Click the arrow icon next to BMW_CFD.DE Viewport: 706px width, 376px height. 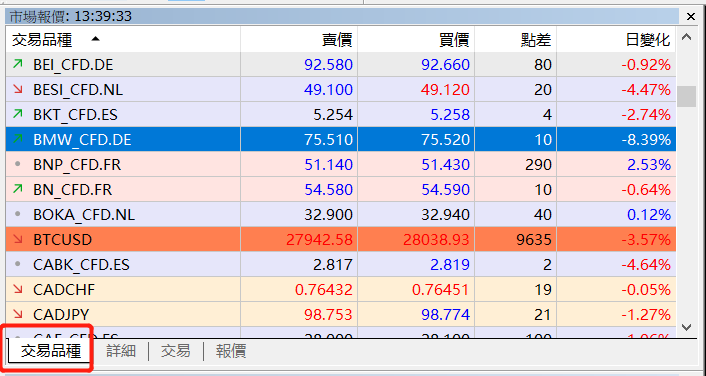click(x=18, y=139)
